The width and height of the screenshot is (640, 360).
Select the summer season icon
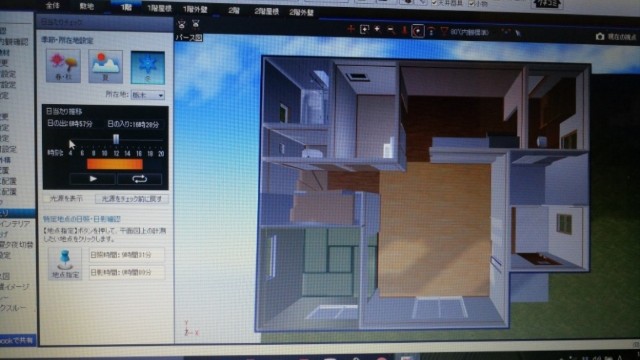(105, 67)
